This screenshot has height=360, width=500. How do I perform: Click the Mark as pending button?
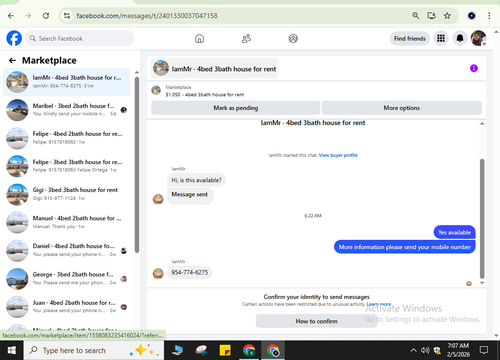point(236,108)
